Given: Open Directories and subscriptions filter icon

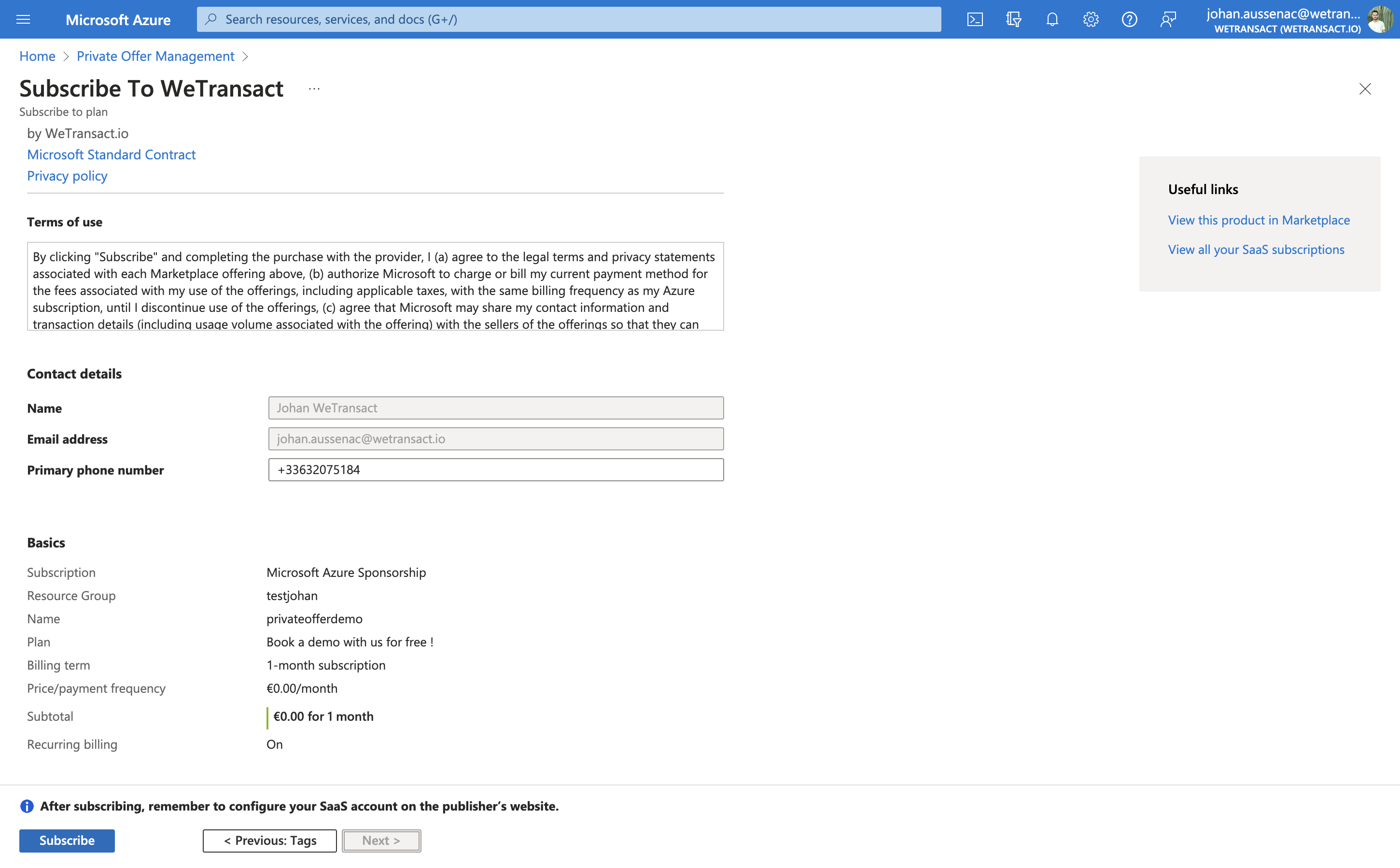Looking at the screenshot, I should 1014,19.
